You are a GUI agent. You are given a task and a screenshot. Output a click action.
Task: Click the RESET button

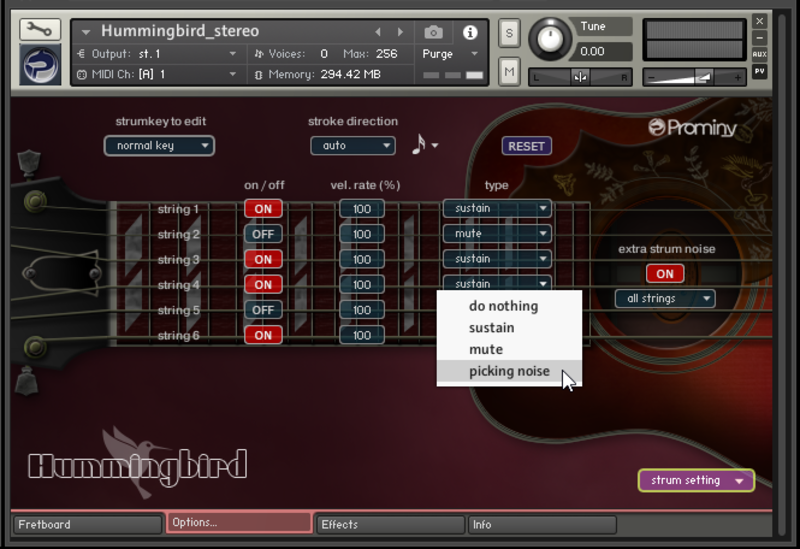coord(527,146)
